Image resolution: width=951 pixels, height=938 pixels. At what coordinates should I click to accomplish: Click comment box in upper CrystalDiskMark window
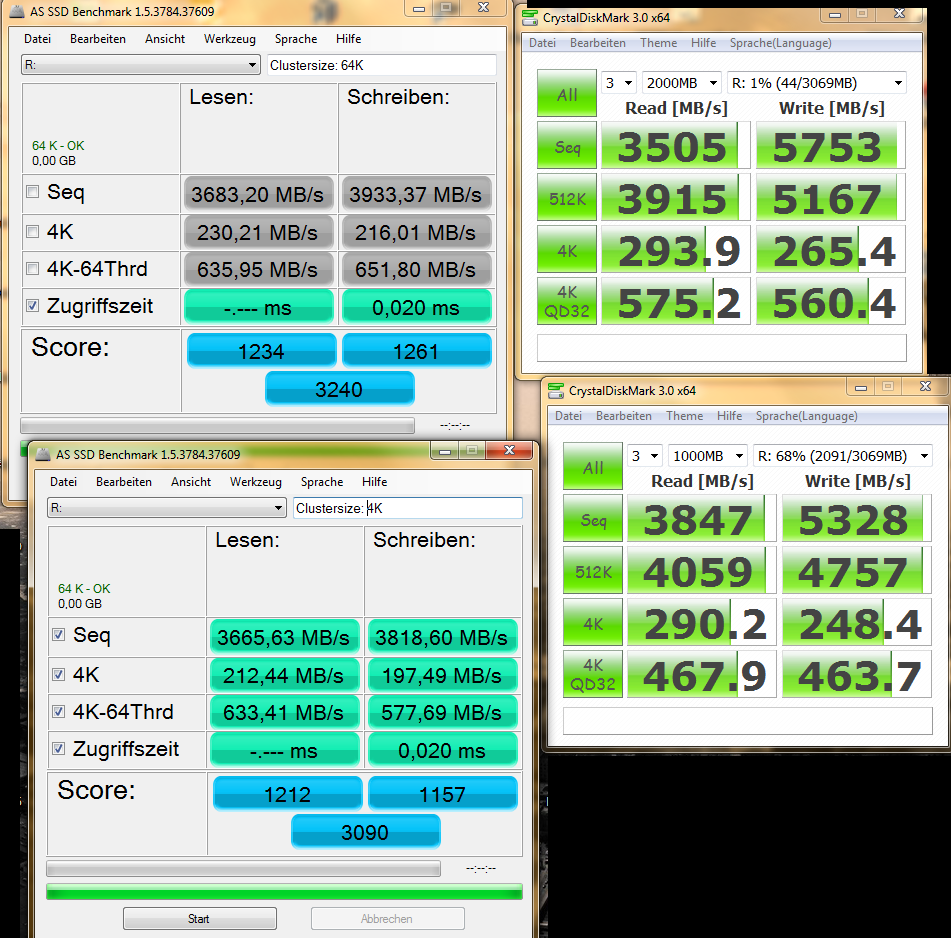tap(722, 347)
